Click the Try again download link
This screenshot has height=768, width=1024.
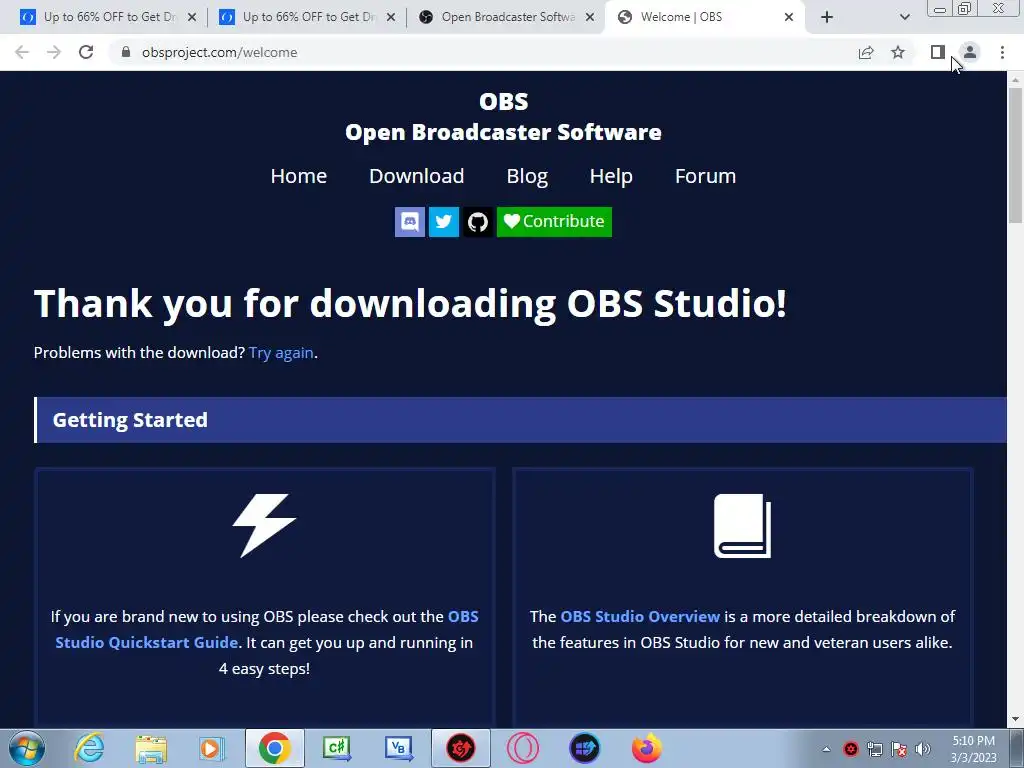click(x=281, y=353)
